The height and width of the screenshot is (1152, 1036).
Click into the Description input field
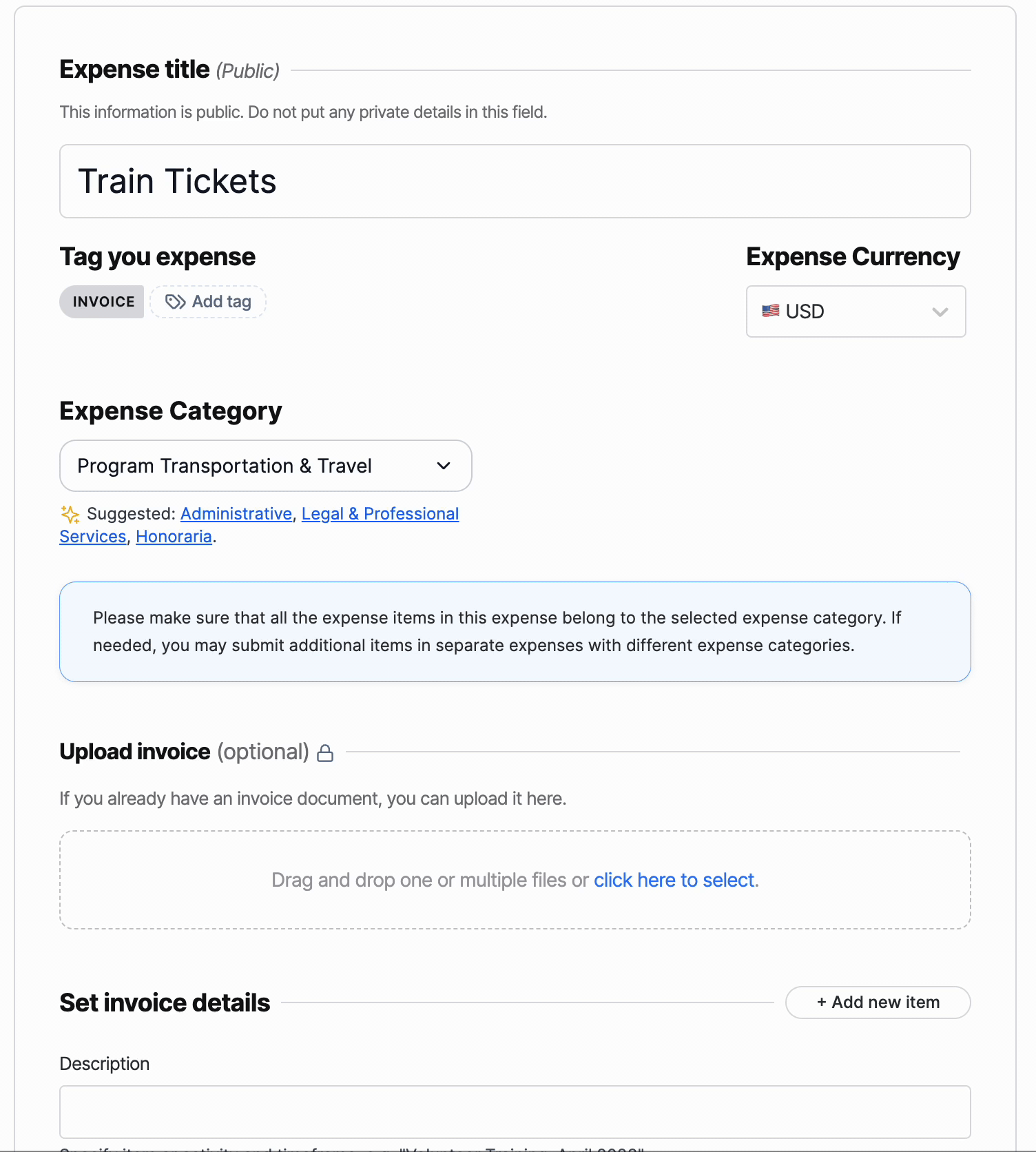point(515,1111)
